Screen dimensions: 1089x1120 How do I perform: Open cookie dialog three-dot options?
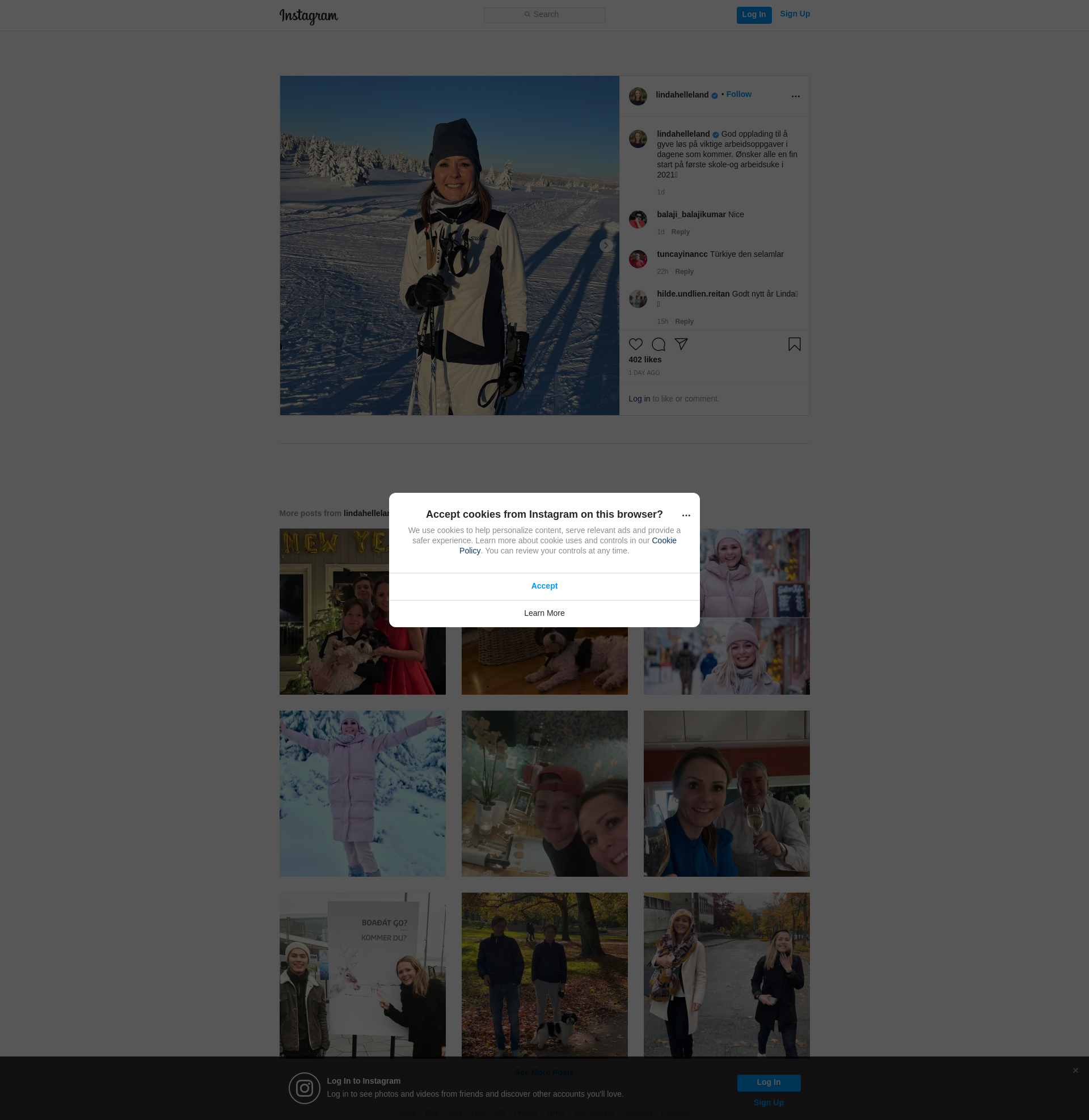[x=686, y=515]
